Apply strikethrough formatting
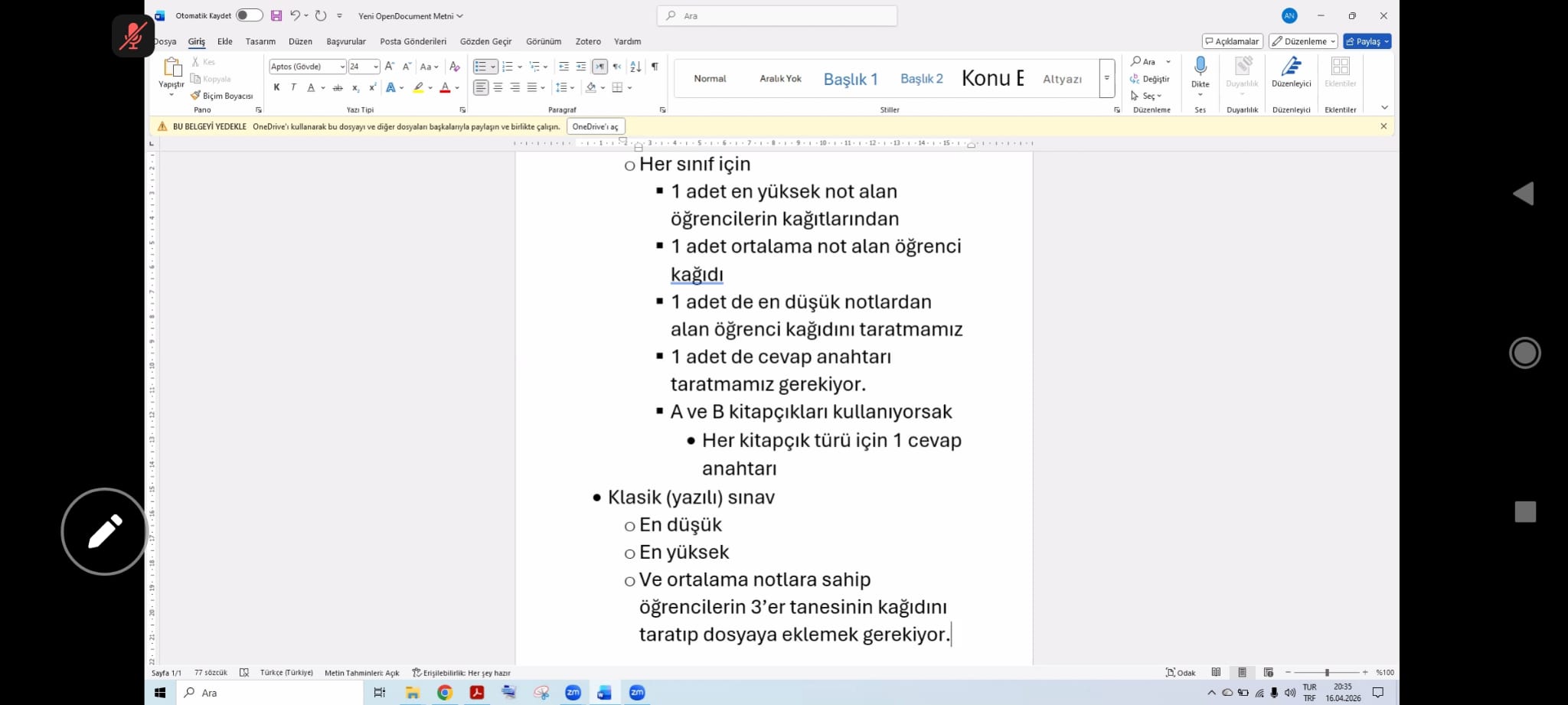The image size is (1568, 705). tap(338, 88)
